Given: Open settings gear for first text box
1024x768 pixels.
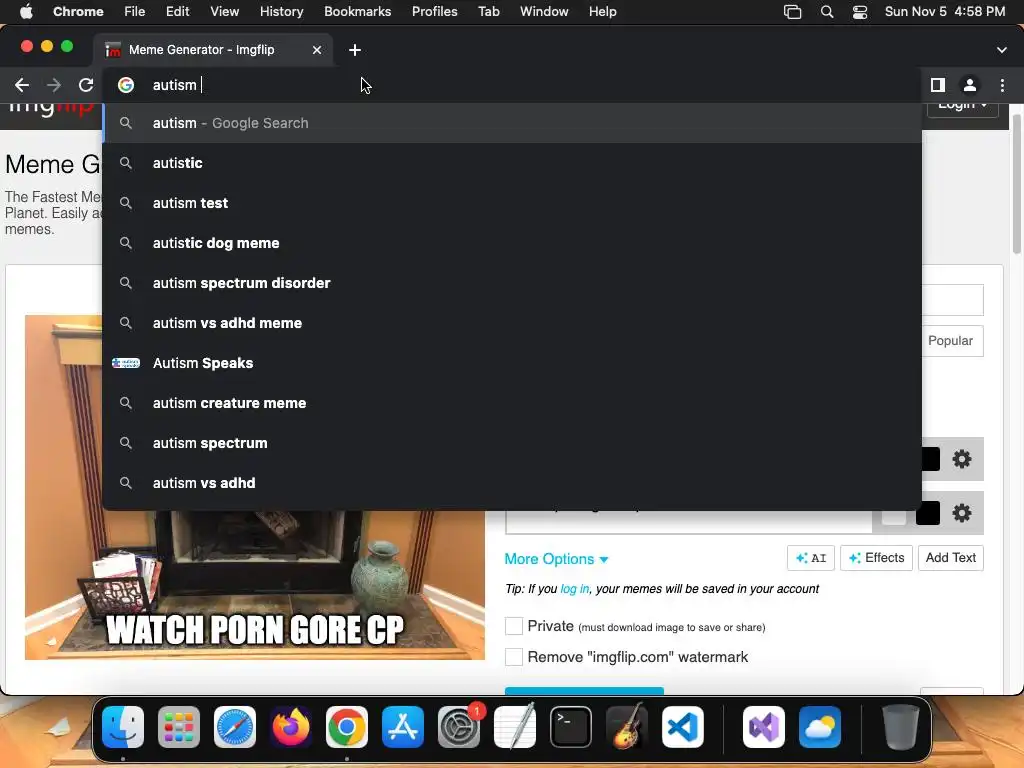Looking at the screenshot, I should click(x=962, y=459).
